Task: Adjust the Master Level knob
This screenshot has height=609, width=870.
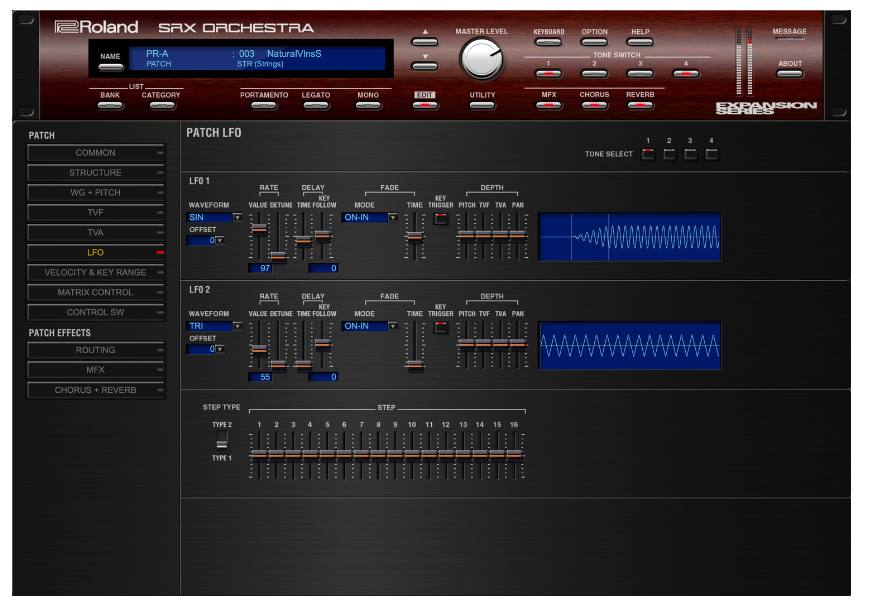Action: (481, 59)
